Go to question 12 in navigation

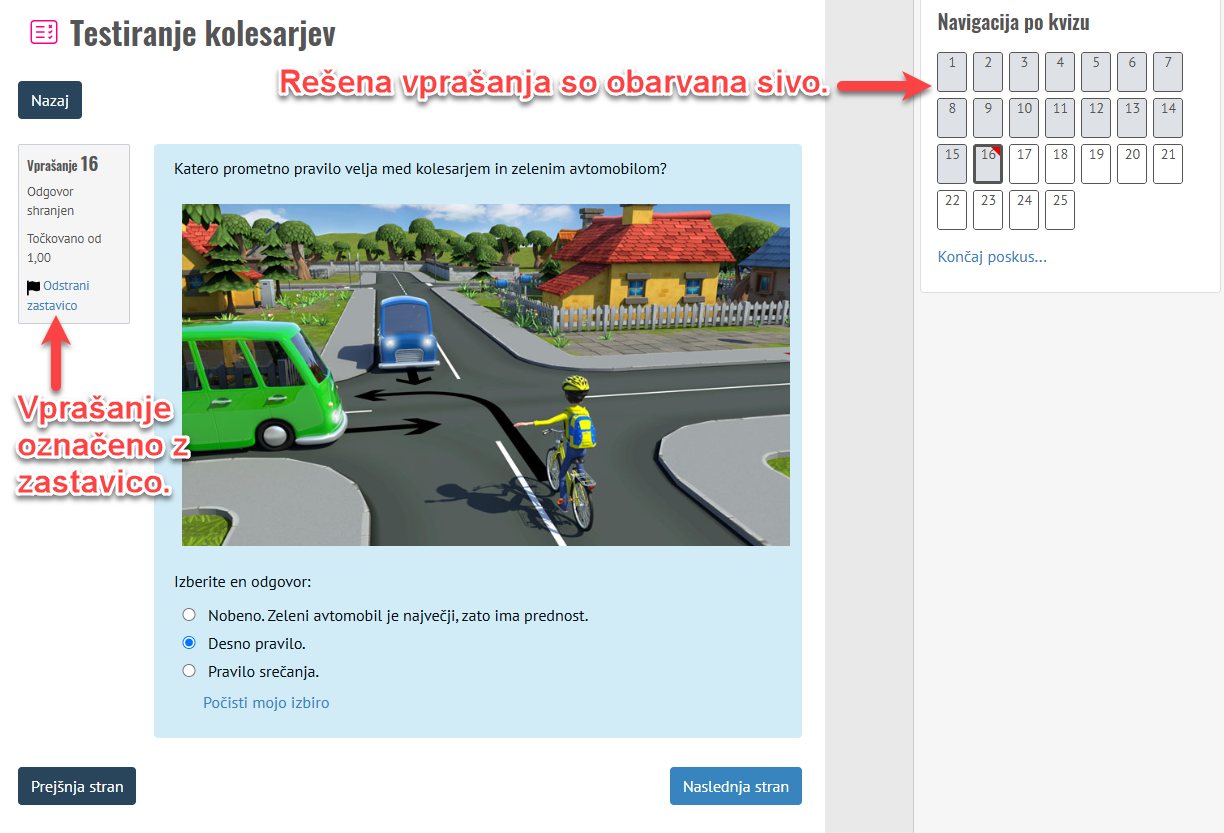[1096, 118]
